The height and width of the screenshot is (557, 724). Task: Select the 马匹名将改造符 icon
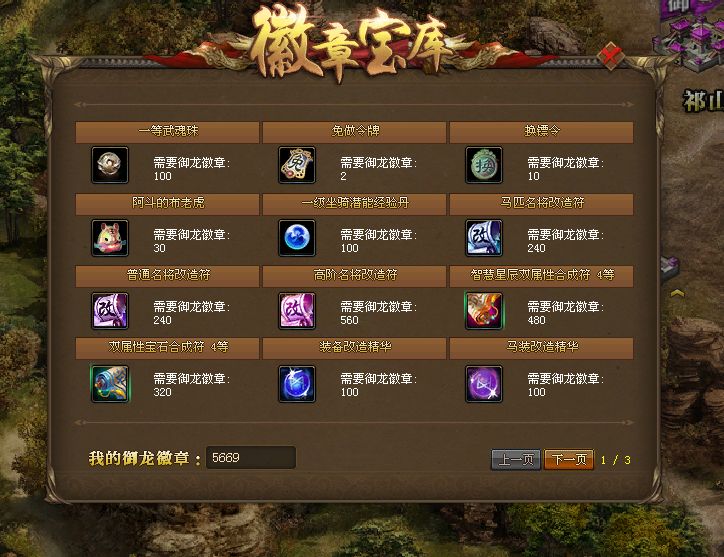point(484,237)
